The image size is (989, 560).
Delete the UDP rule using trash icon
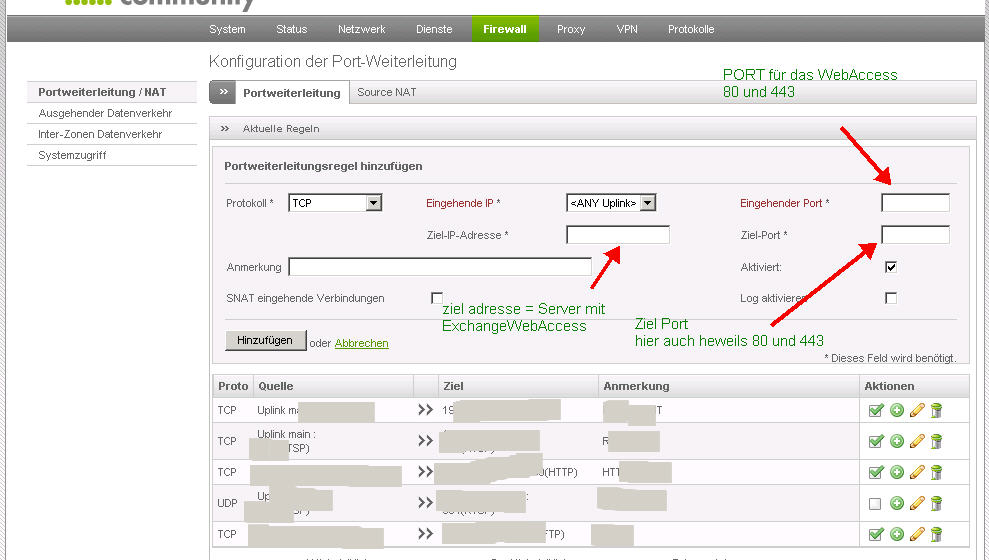[936, 503]
